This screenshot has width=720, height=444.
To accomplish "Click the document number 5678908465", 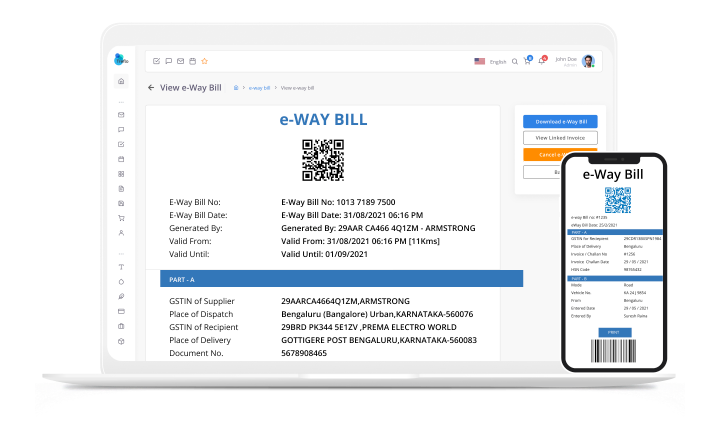I will tap(304, 353).
